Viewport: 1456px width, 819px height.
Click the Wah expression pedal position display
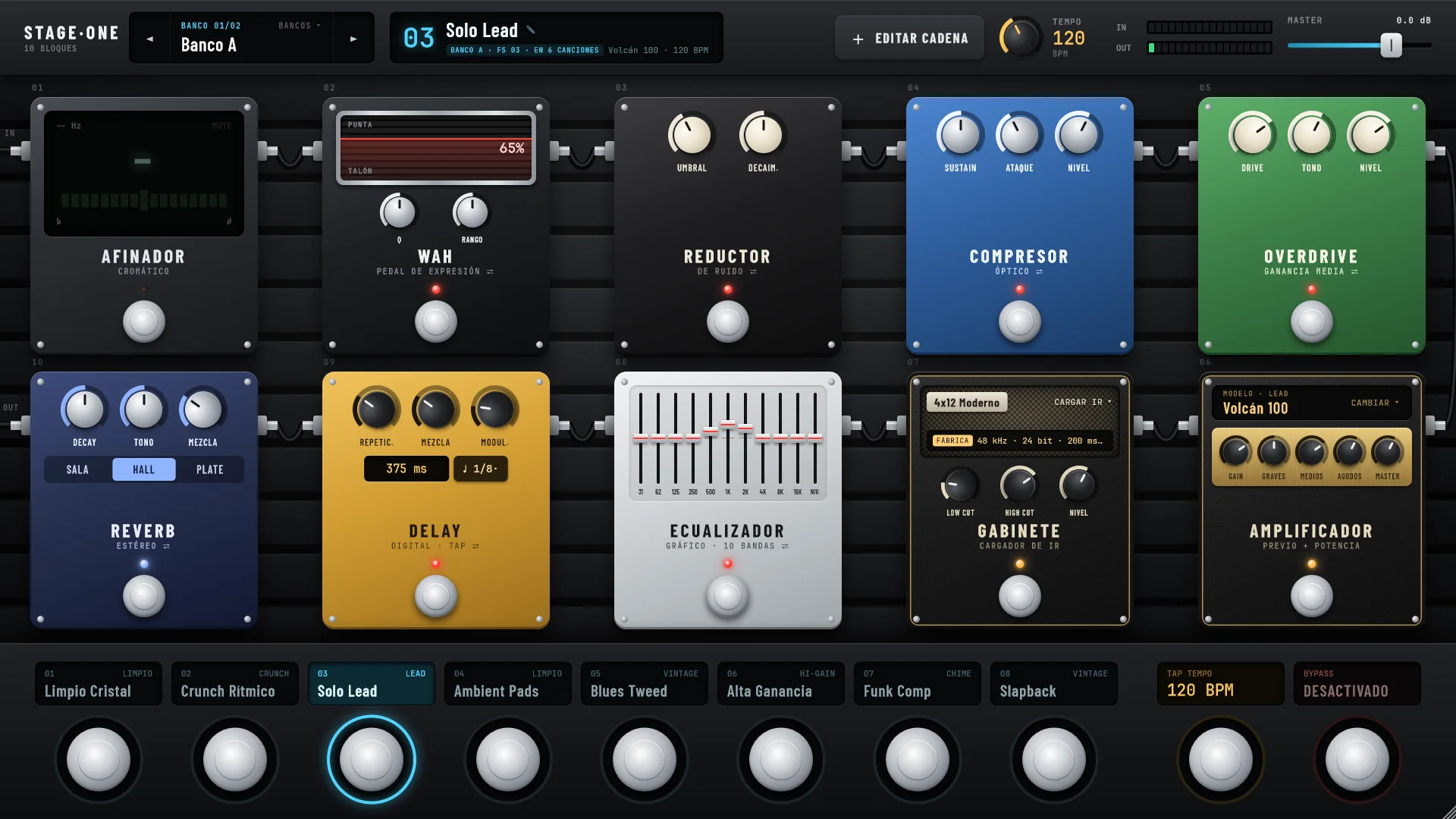point(436,148)
